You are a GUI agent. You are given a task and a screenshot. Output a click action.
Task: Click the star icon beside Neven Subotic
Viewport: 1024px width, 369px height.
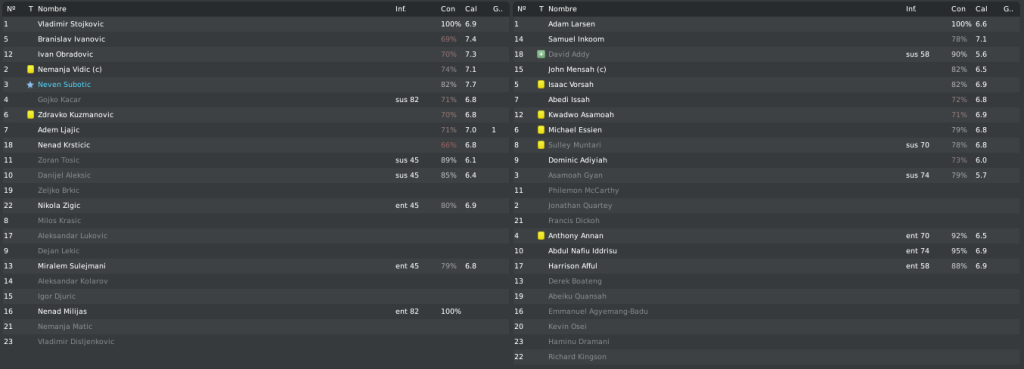[30, 84]
